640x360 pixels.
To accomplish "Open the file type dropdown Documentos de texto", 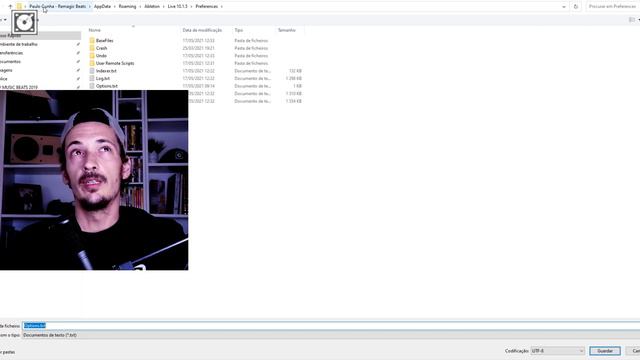I will (x=331, y=335).
